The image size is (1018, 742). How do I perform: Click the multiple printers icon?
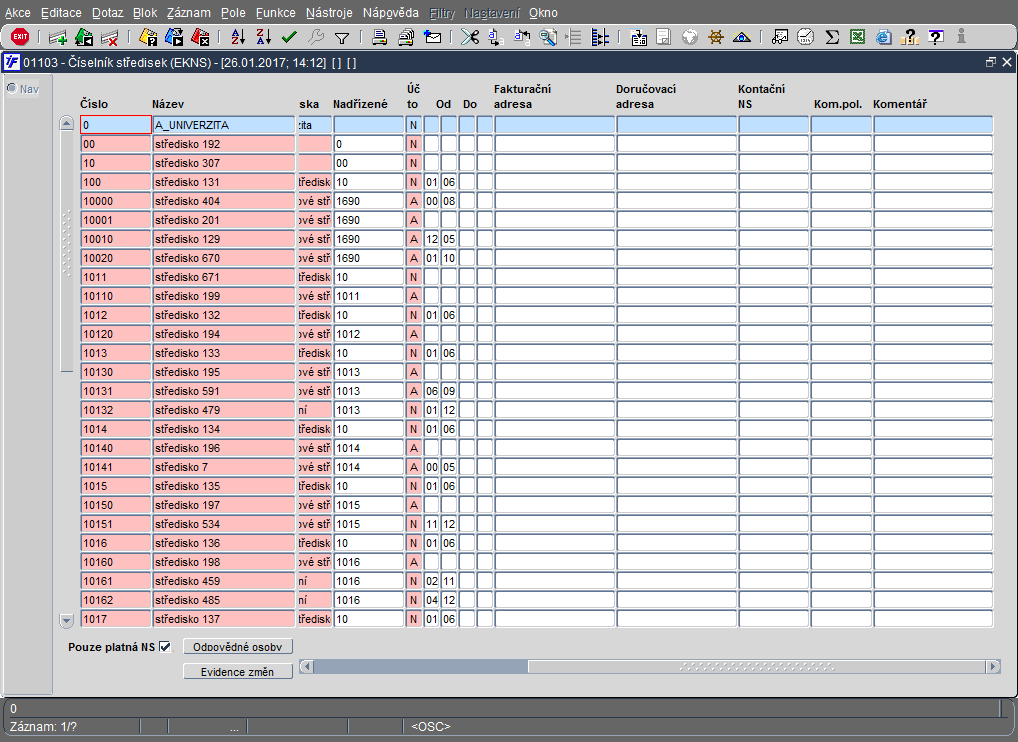pos(406,38)
